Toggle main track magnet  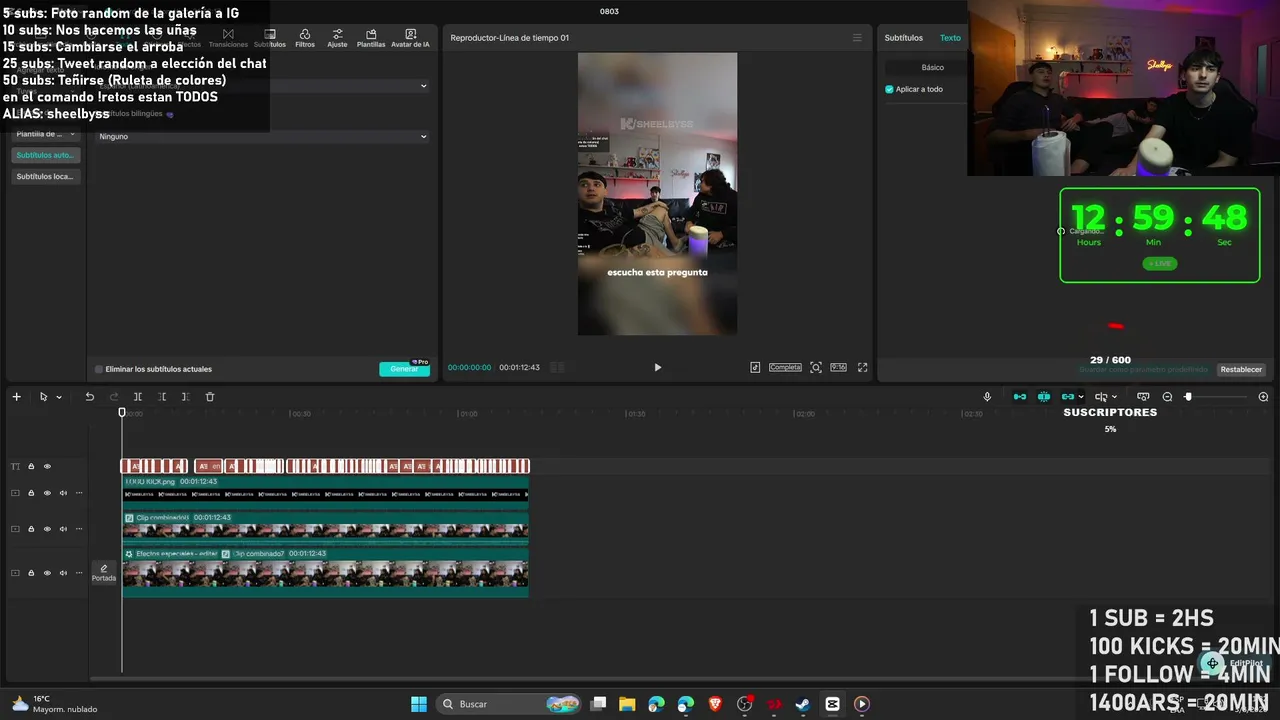click(x=1020, y=397)
